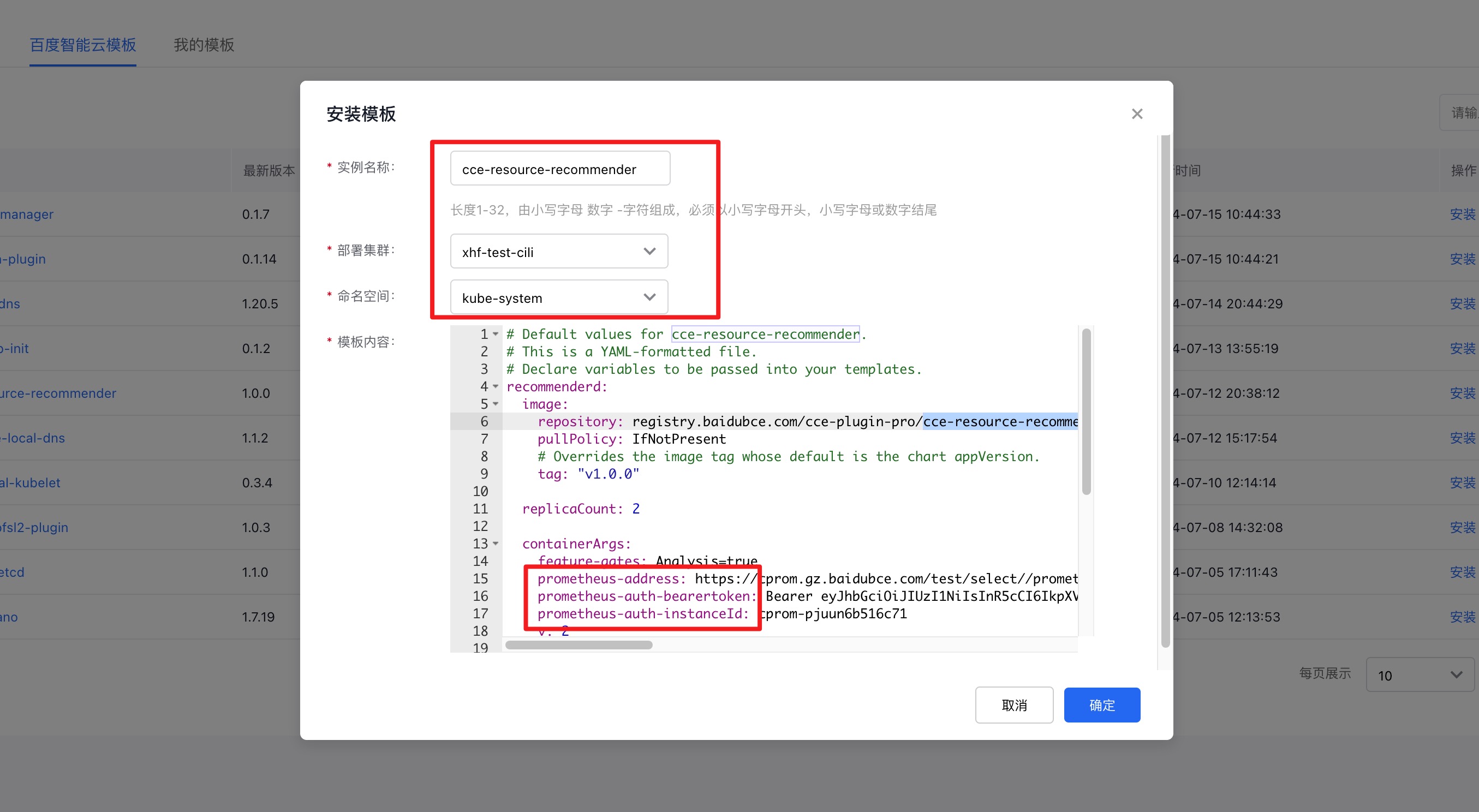This screenshot has height=812, width=1479.
Task: Open the al-kubelet template link
Action: (x=31, y=483)
